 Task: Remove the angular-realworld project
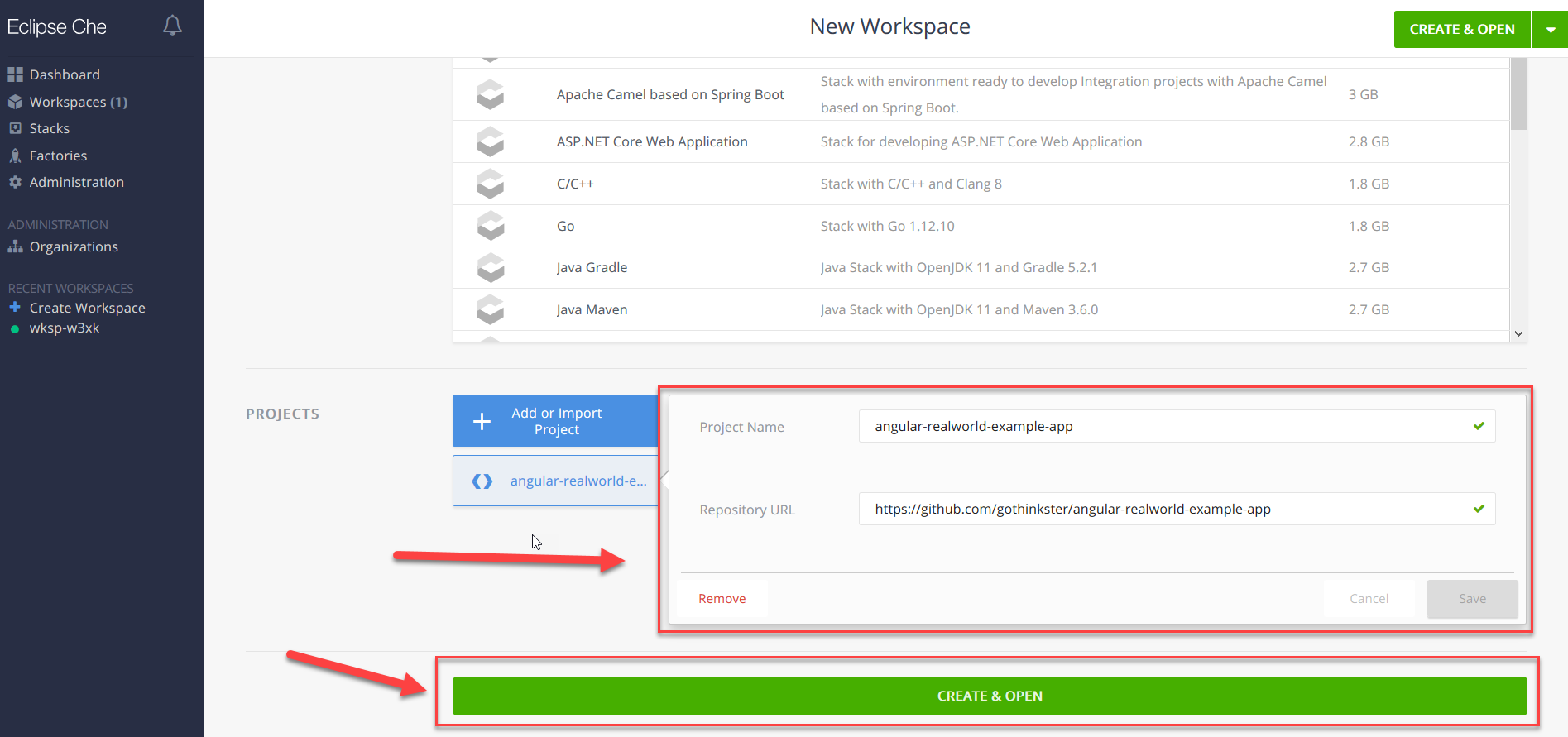pos(722,599)
